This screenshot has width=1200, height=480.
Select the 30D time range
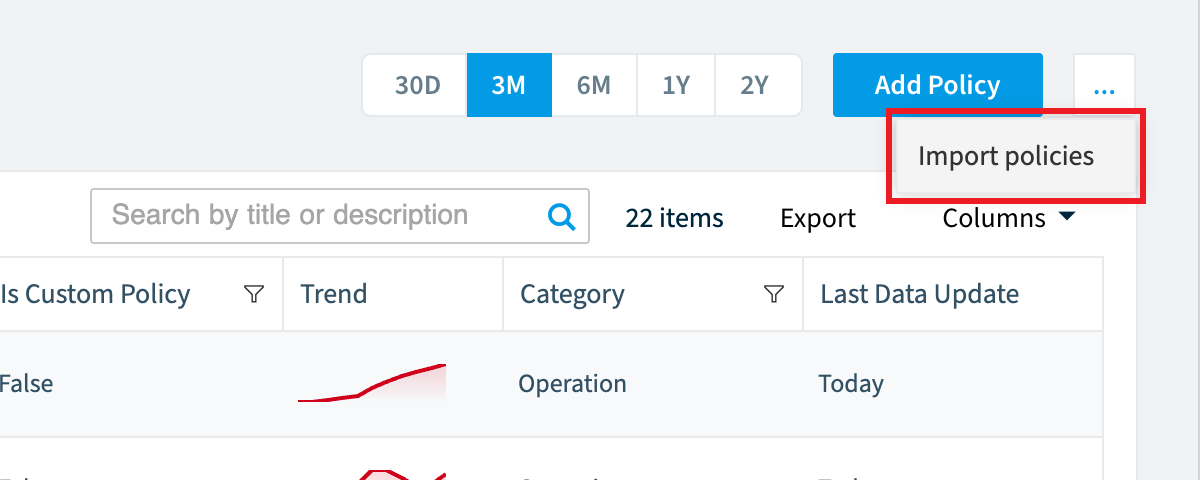point(417,85)
